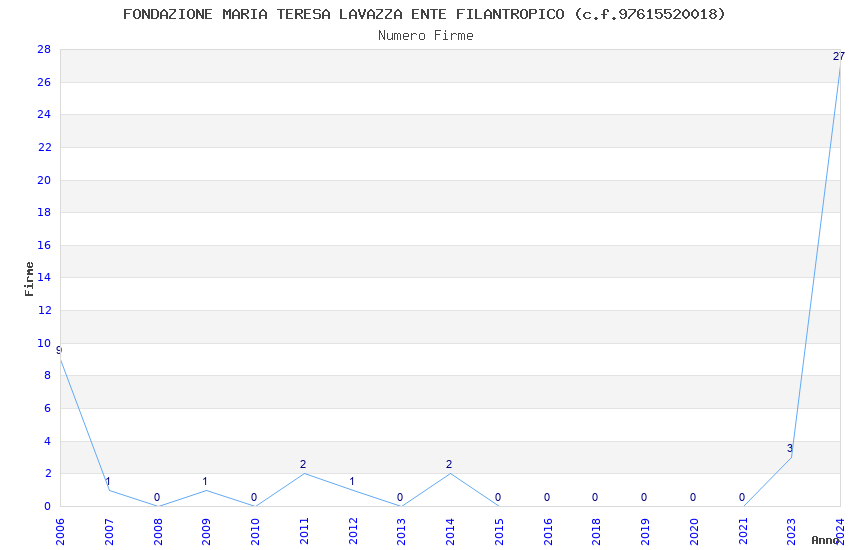
Task: Click the 2021 year label on x-axis
Action: [x=742, y=529]
